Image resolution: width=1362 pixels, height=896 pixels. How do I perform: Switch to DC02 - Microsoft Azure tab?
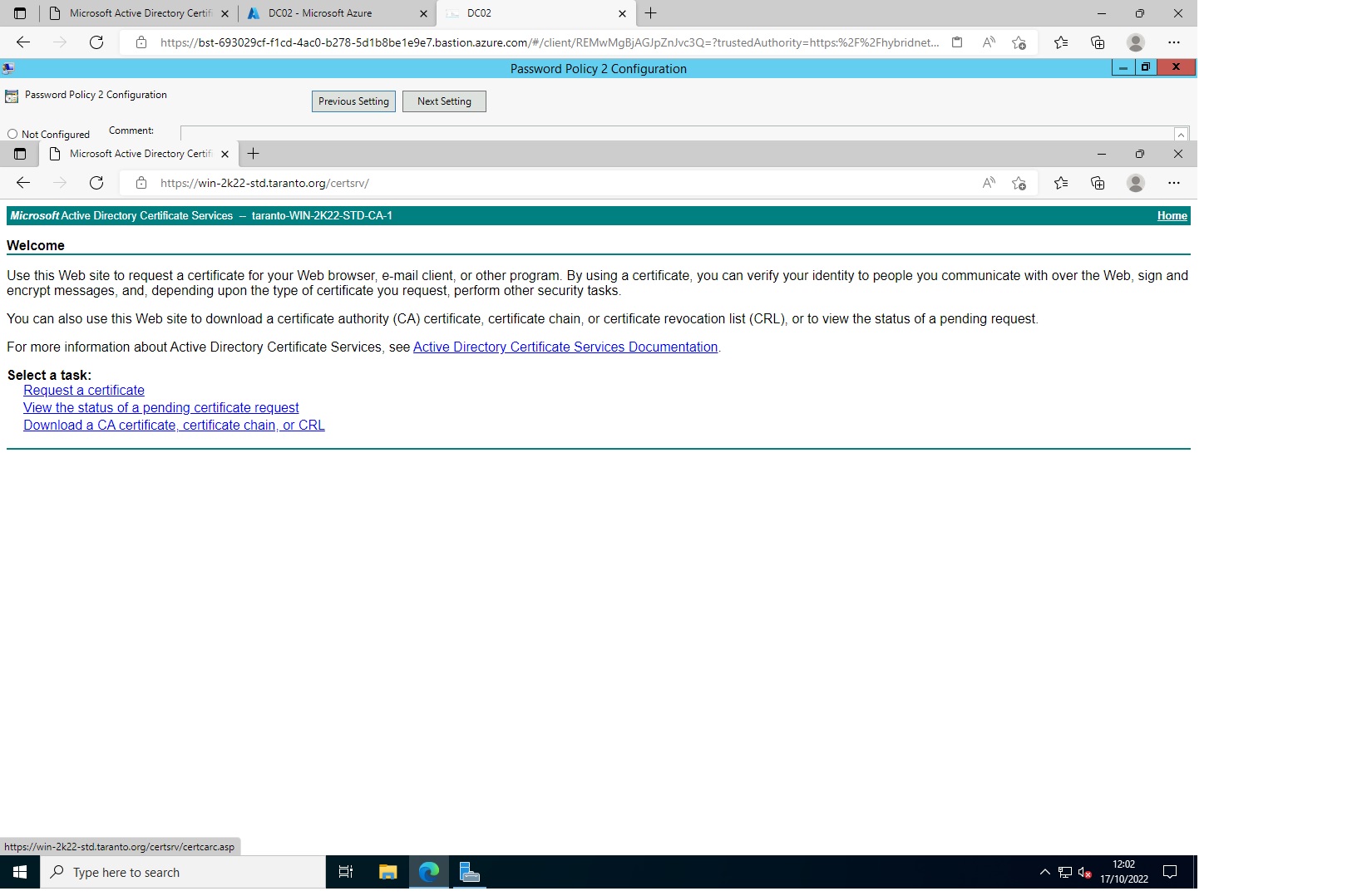[337, 13]
